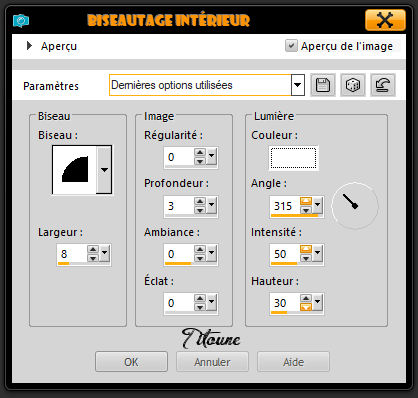Screen dimensions: 418x398
Task: Click the PaintShop Pro logo in the title bar
Action: pyautogui.click(x=21, y=21)
